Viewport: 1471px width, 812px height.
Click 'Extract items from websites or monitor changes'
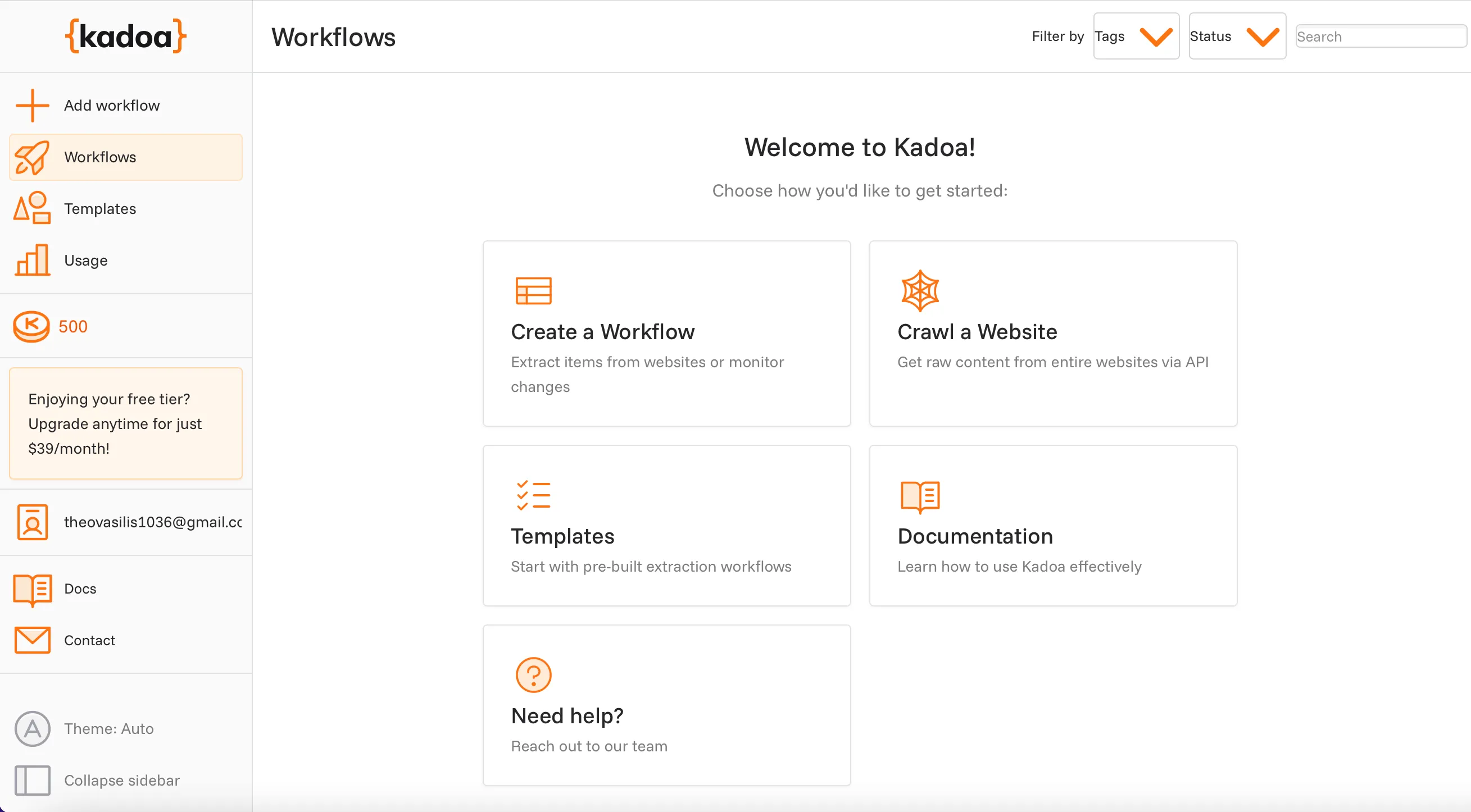click(647, 375)
